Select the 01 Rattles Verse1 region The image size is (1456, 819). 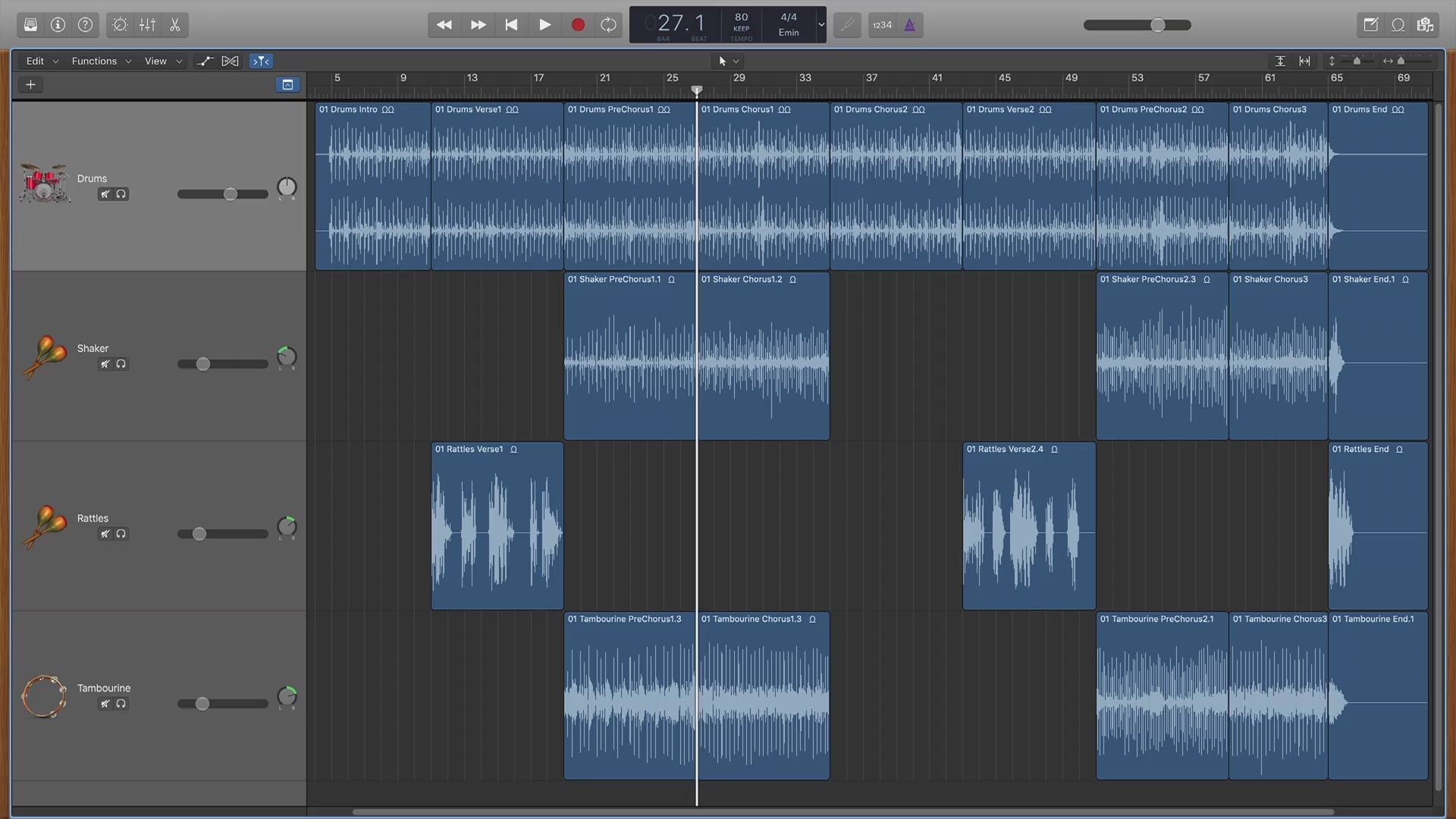pos(497,531)
